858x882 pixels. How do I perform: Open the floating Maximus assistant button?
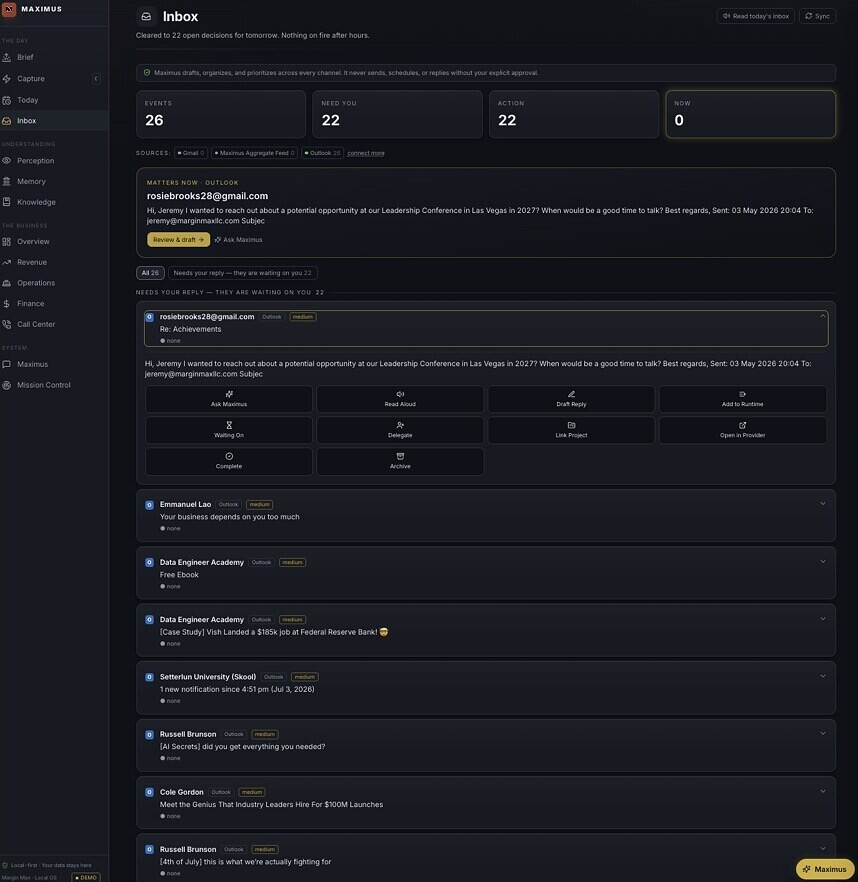tap(825, 869)
